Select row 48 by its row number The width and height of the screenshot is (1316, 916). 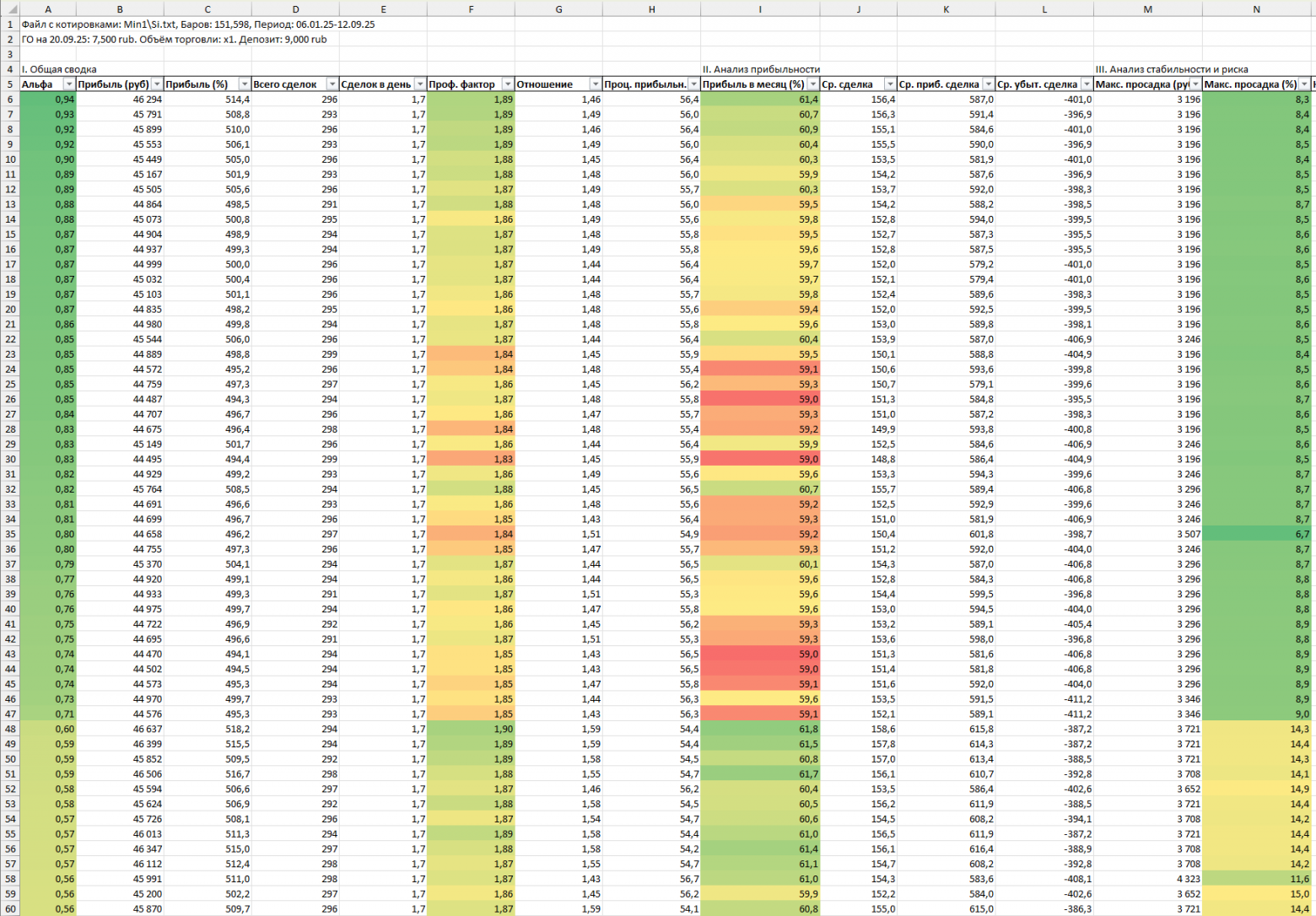10,729
